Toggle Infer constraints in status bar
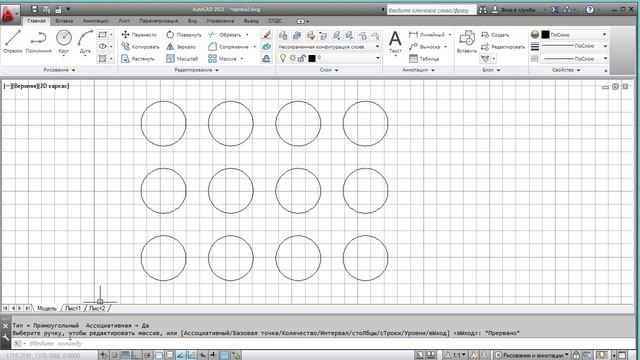640x360 pixels. click(x=104, y=356)
